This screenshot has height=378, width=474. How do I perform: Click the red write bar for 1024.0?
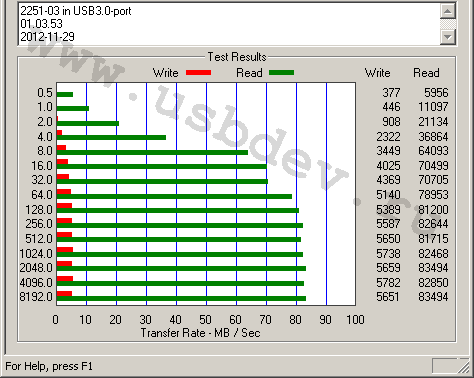point(65,250)
